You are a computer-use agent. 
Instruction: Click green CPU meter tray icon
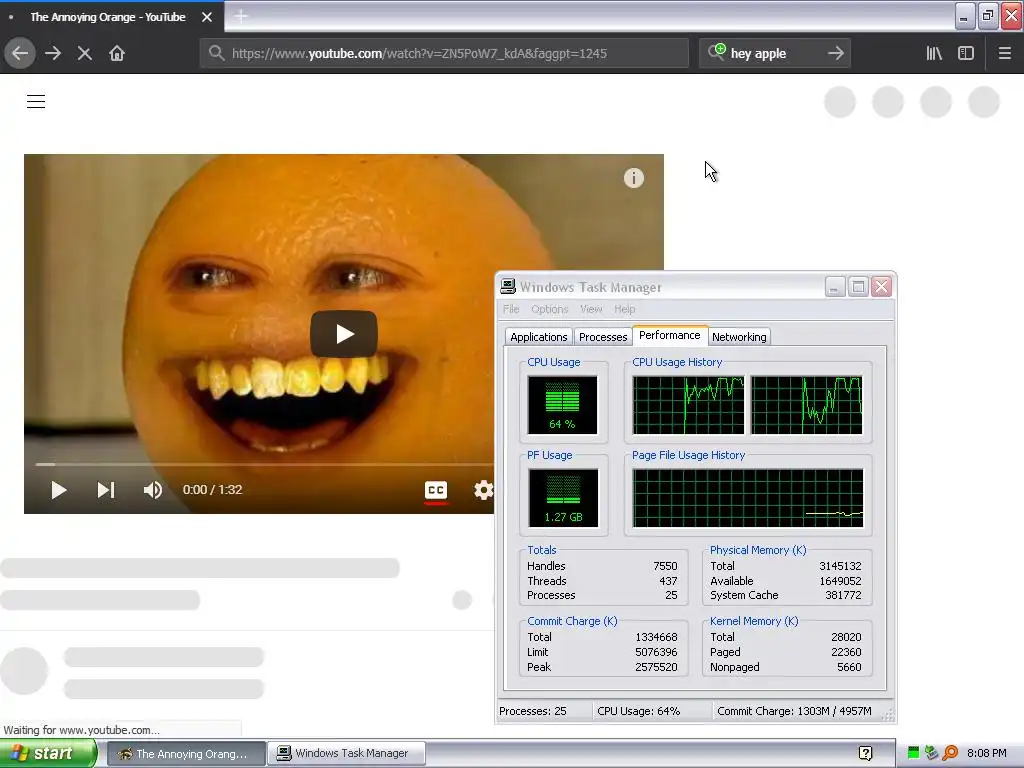[x=914, y=754]
